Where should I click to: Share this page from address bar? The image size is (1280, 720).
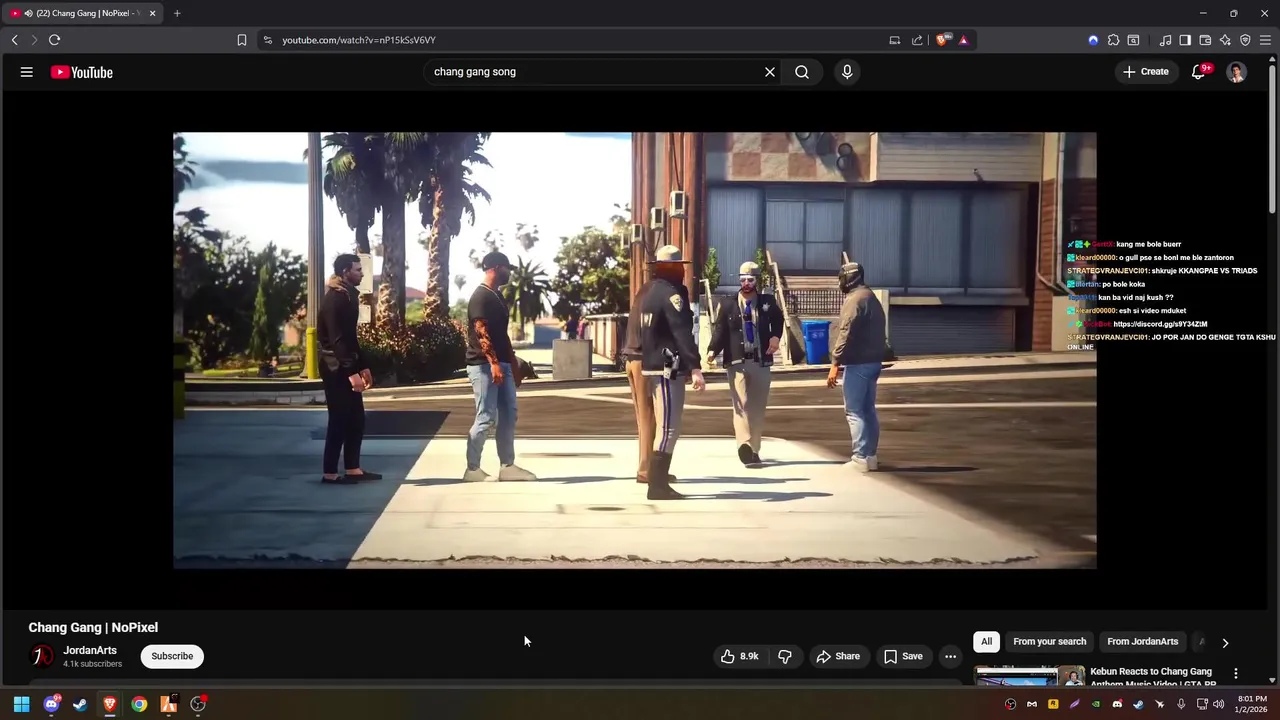917,40
